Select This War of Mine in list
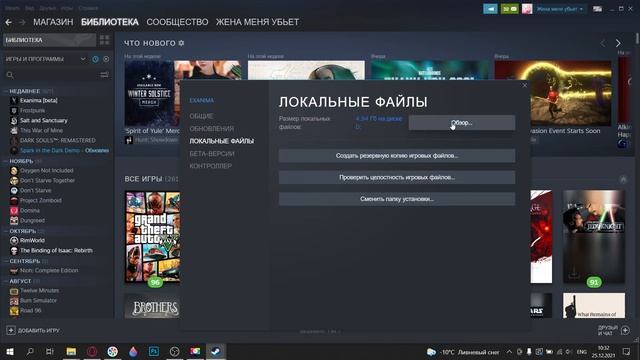The image size is (640, 360). [42, 131]
